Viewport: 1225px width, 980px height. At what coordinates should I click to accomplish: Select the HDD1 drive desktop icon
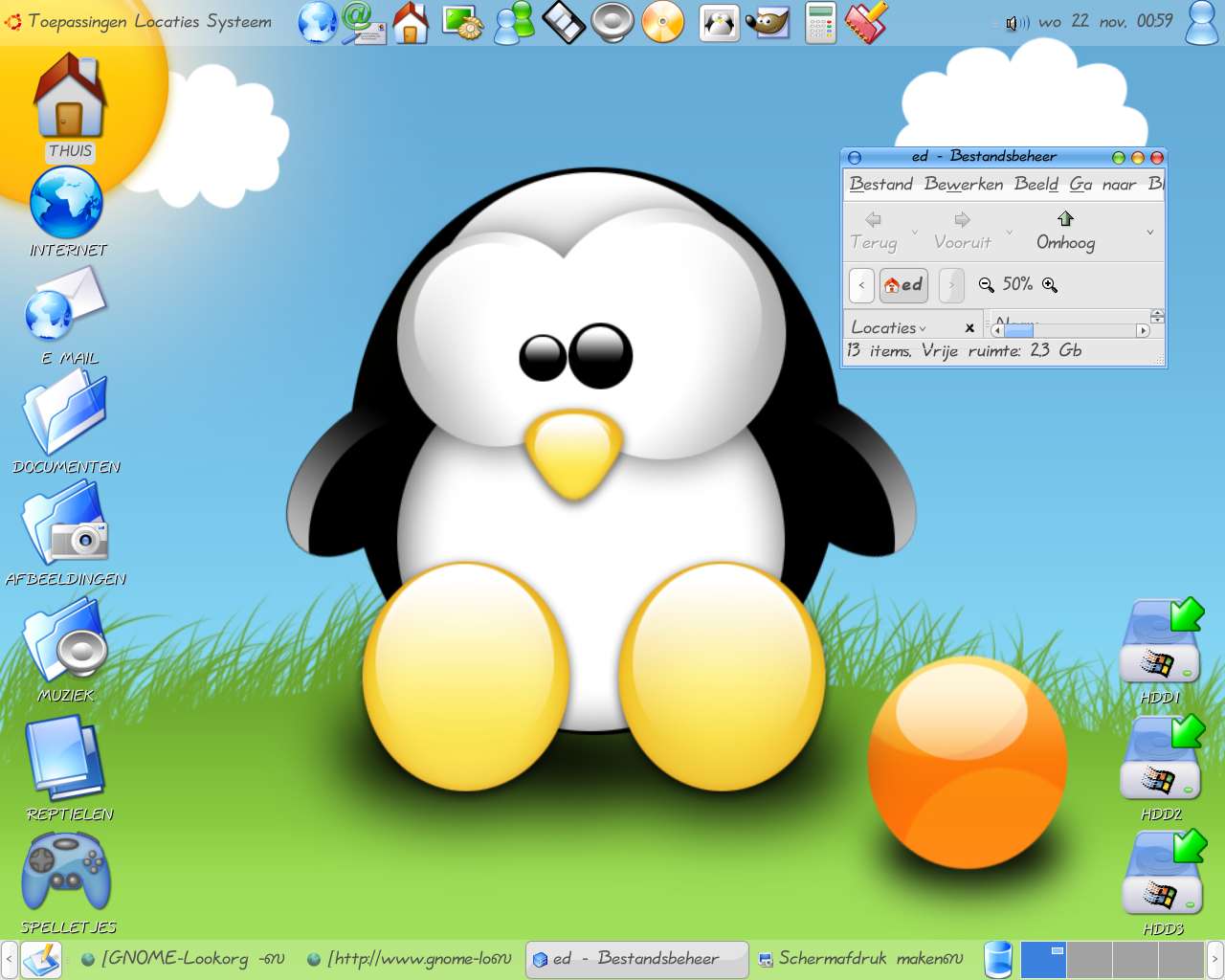point(1161,651)
